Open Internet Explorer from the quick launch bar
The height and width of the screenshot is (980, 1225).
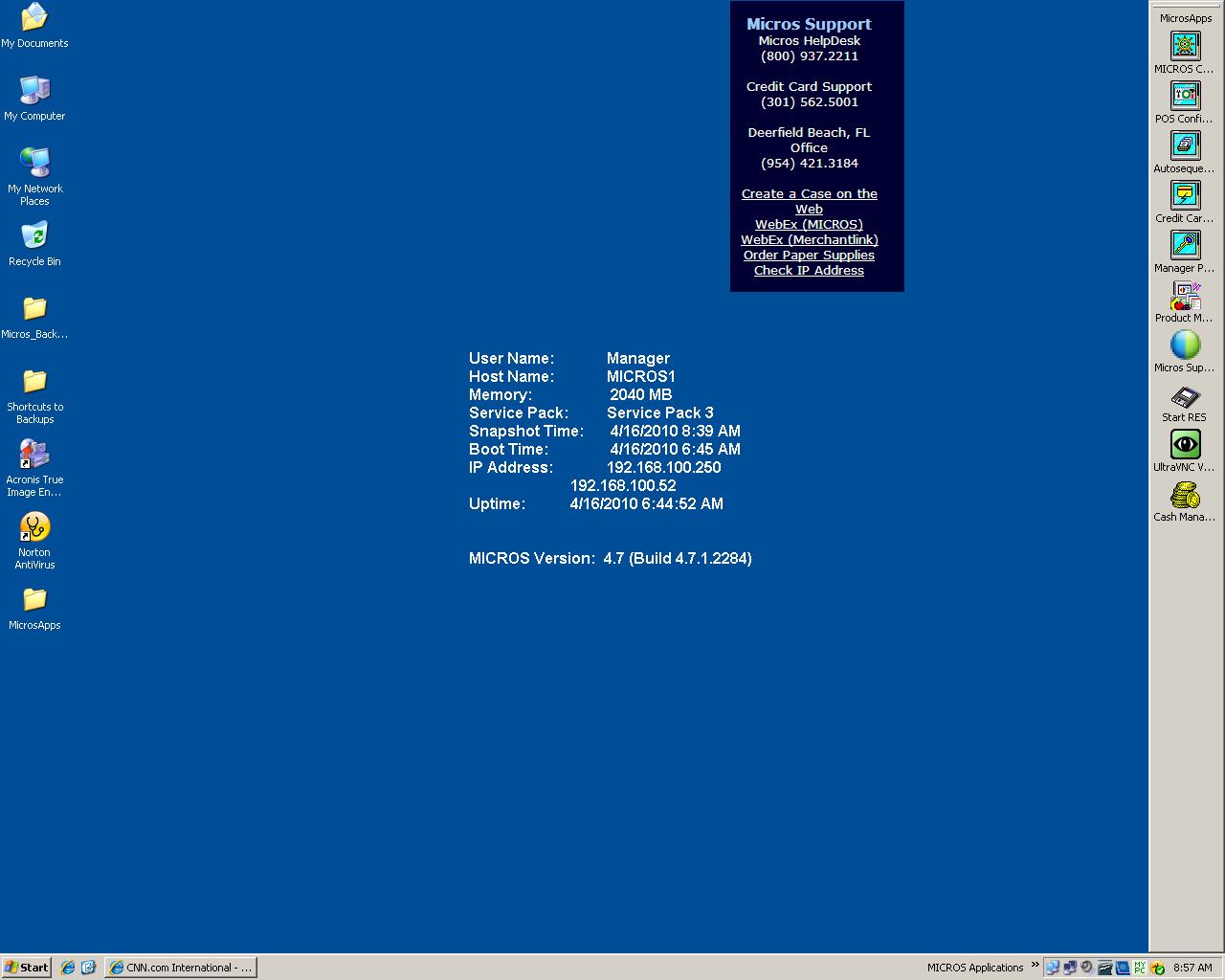pos(66,967)
